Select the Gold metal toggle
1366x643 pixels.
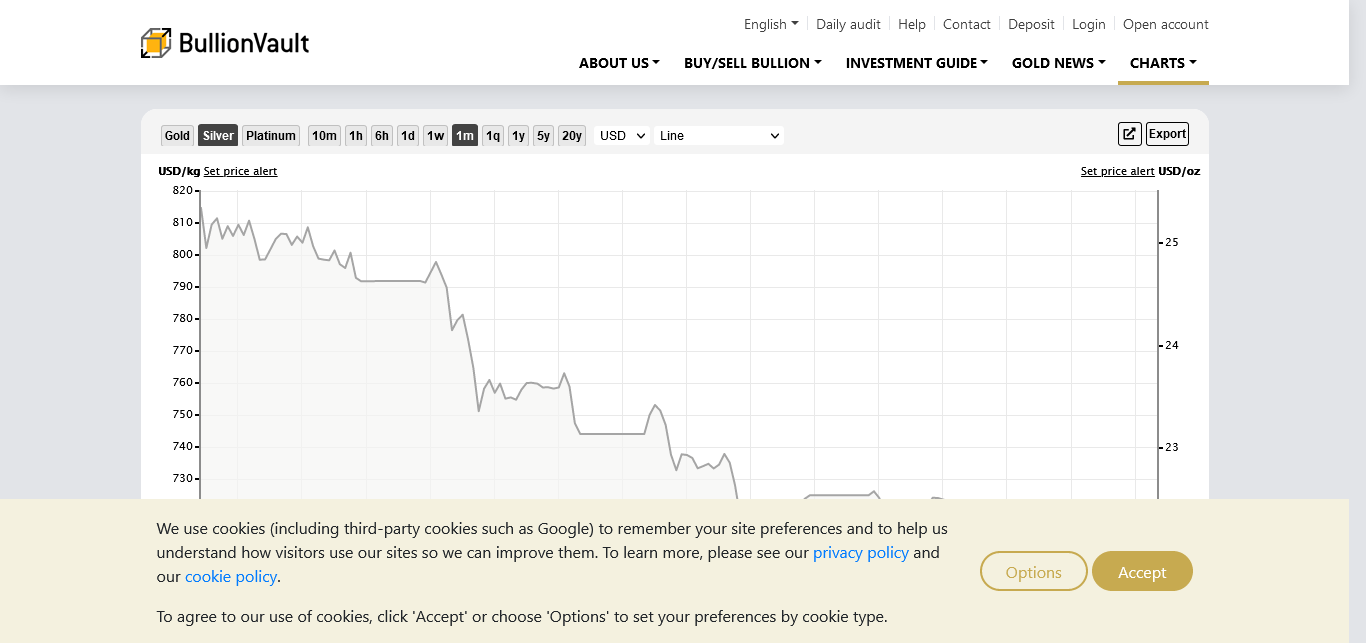pyautogui.click(x=177, y=136)
